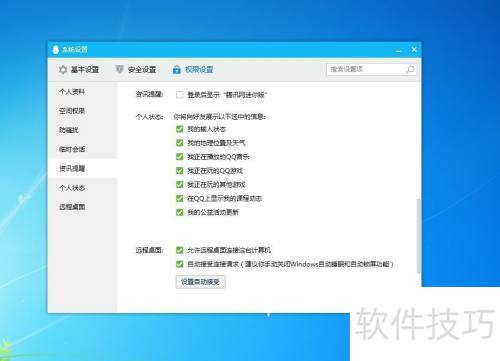Open 远程桌面 sidebar item
The image size is (500, 361).
(x=72, y=207)
